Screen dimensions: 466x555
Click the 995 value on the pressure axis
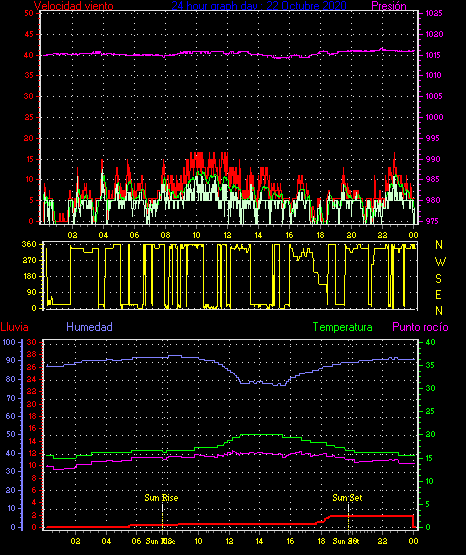[433, 138]
